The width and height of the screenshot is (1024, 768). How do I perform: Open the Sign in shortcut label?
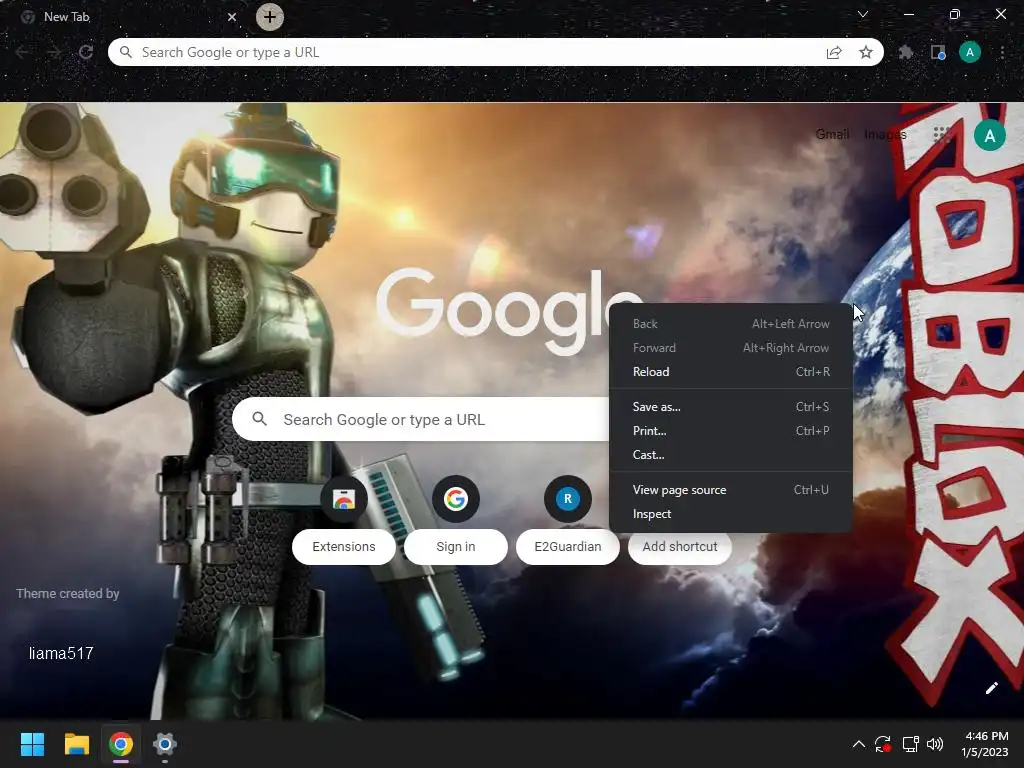[x=456, y=547]
